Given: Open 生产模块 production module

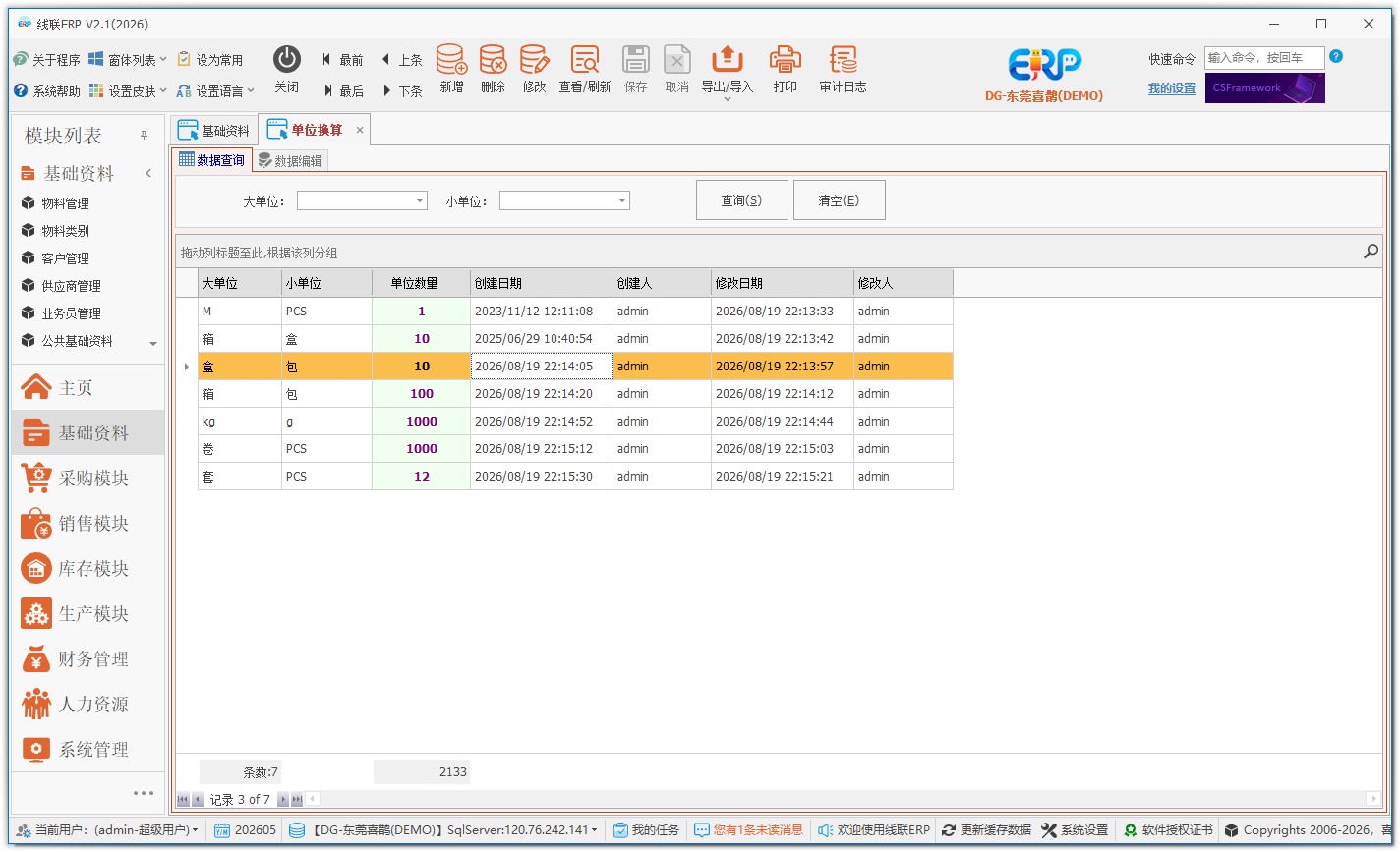Looking at the screenshot, I should coord(87,614).
